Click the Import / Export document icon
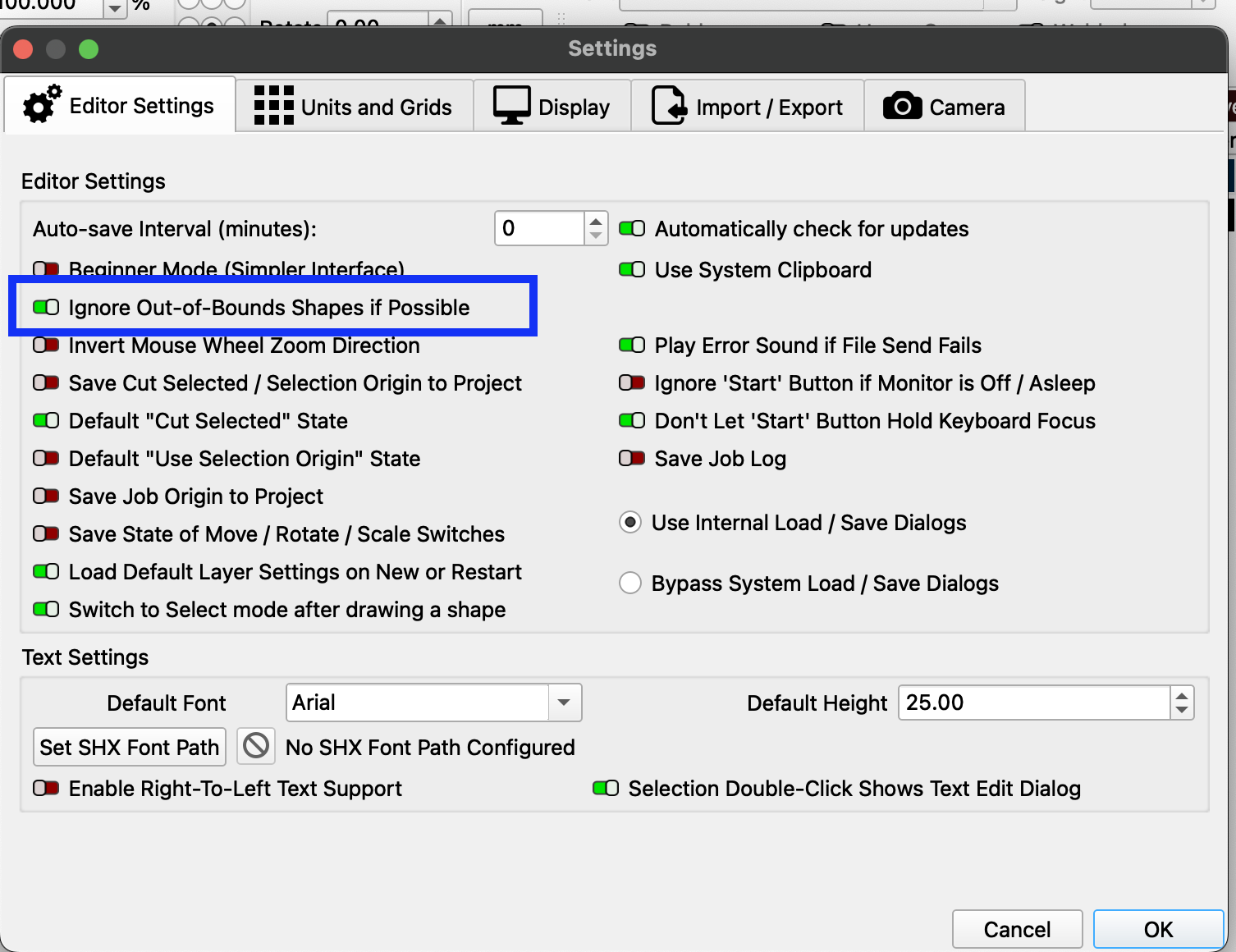Viewport: 1236px width, 952px height. coord(669,106)
